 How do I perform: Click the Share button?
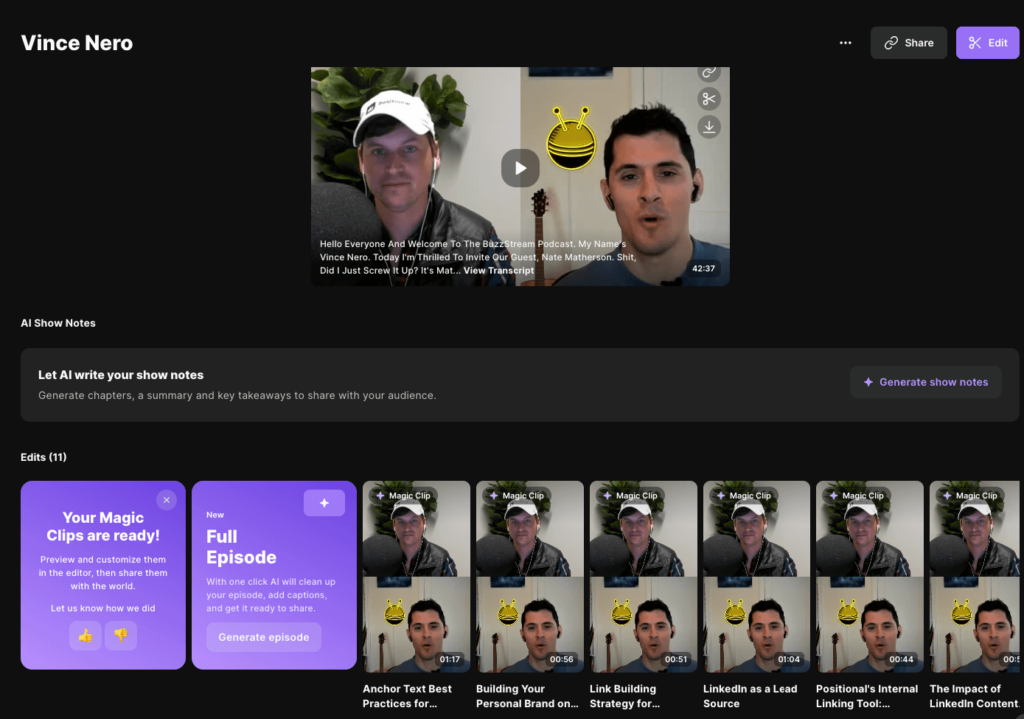point(908,43)
